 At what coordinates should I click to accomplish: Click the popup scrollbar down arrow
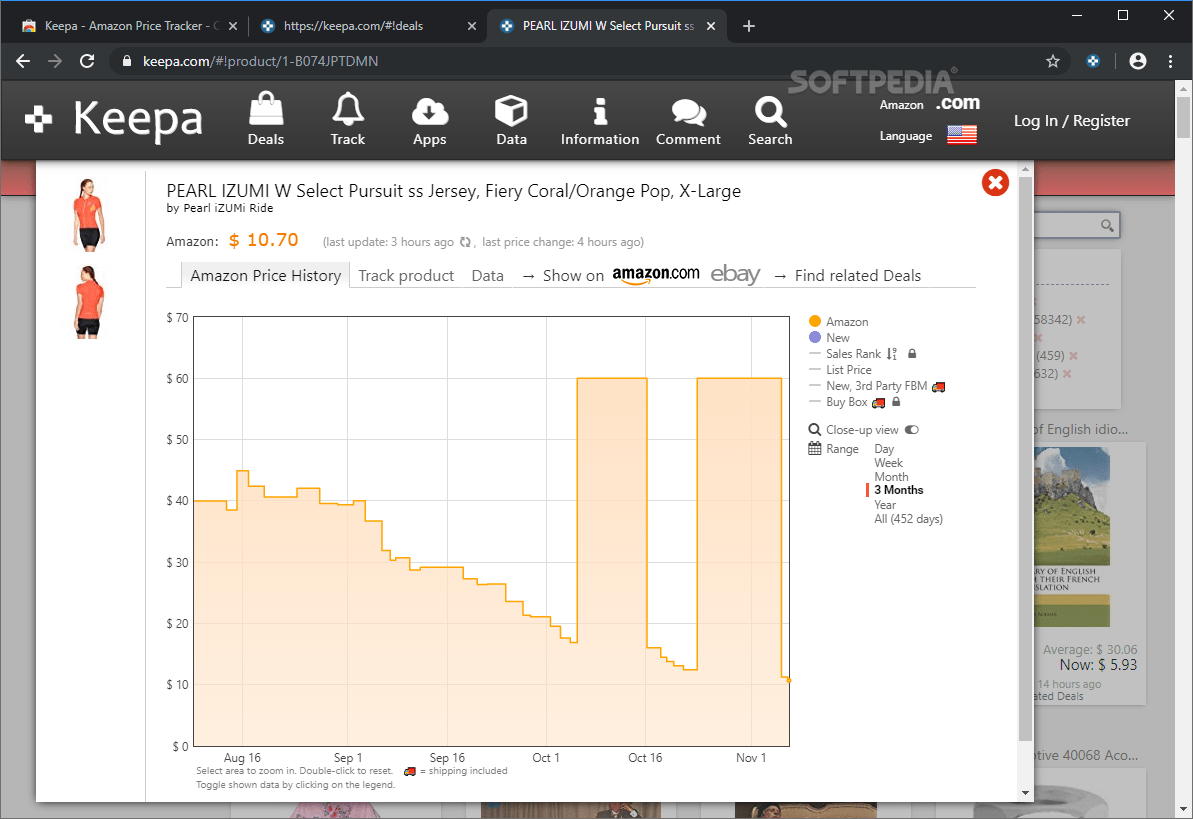point(1025,792)
